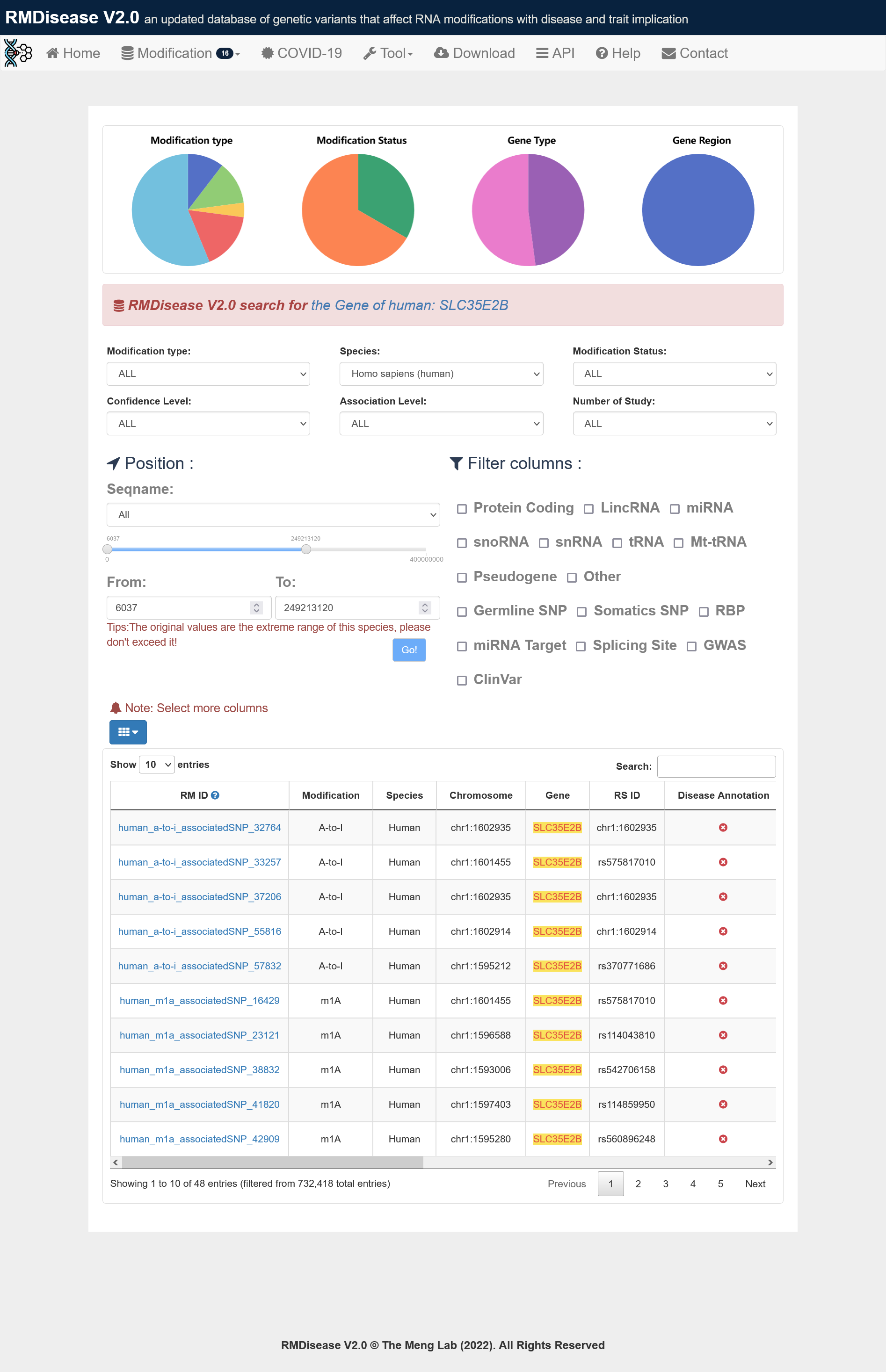The height and width of the screenshot is (1372, 886).
Task: Check the snoRNA checkbox
Action: coord(461,543)
